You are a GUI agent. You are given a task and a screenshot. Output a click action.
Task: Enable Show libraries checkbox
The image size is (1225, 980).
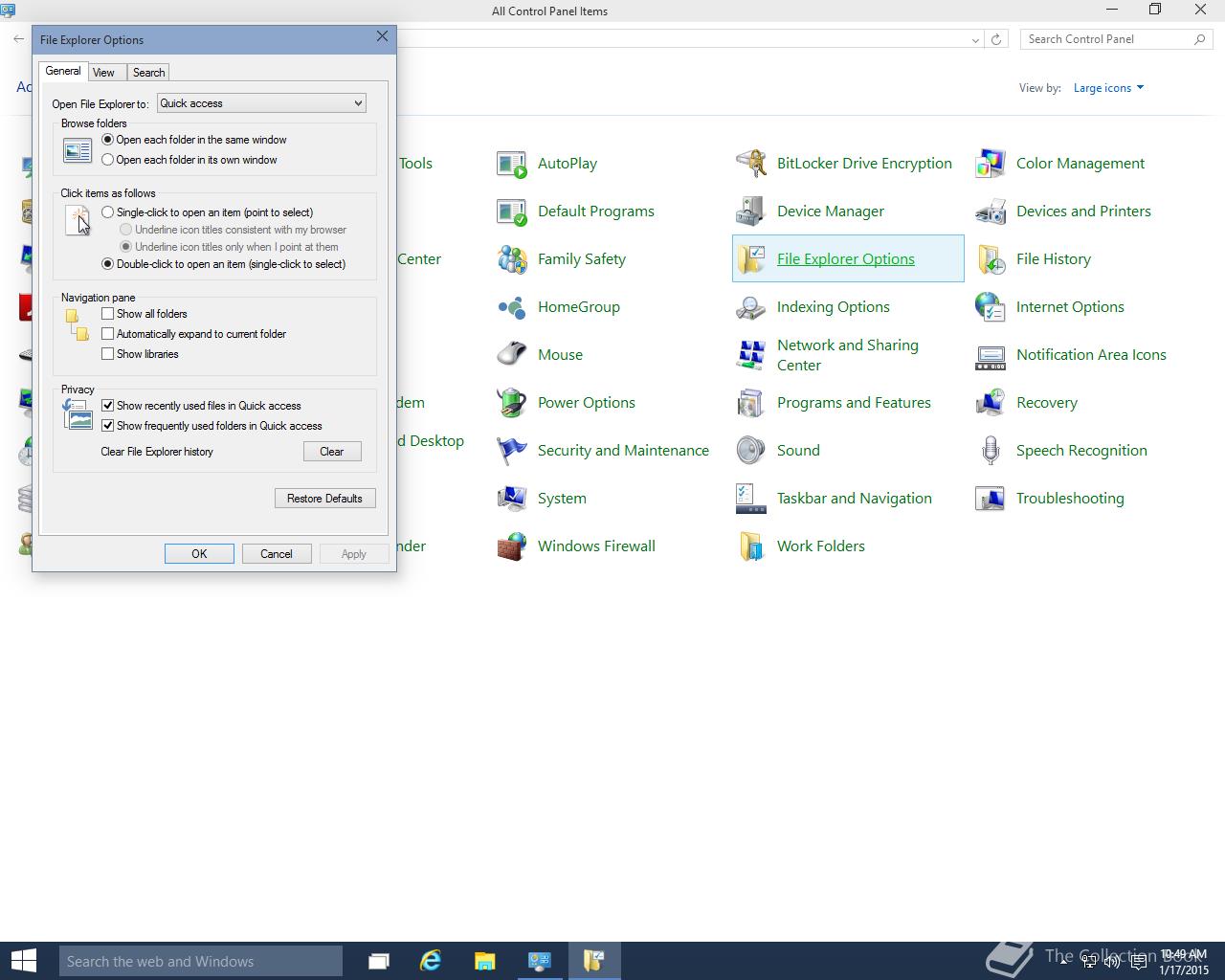pyautogui.click(x=107, y=354)
